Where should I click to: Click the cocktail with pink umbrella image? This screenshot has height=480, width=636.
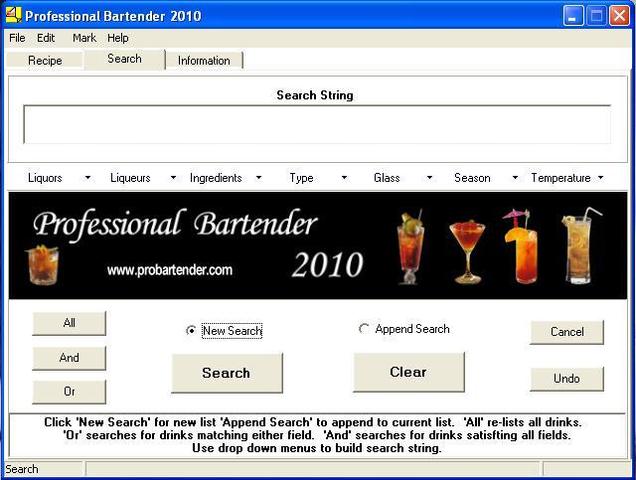click(522, 246)
